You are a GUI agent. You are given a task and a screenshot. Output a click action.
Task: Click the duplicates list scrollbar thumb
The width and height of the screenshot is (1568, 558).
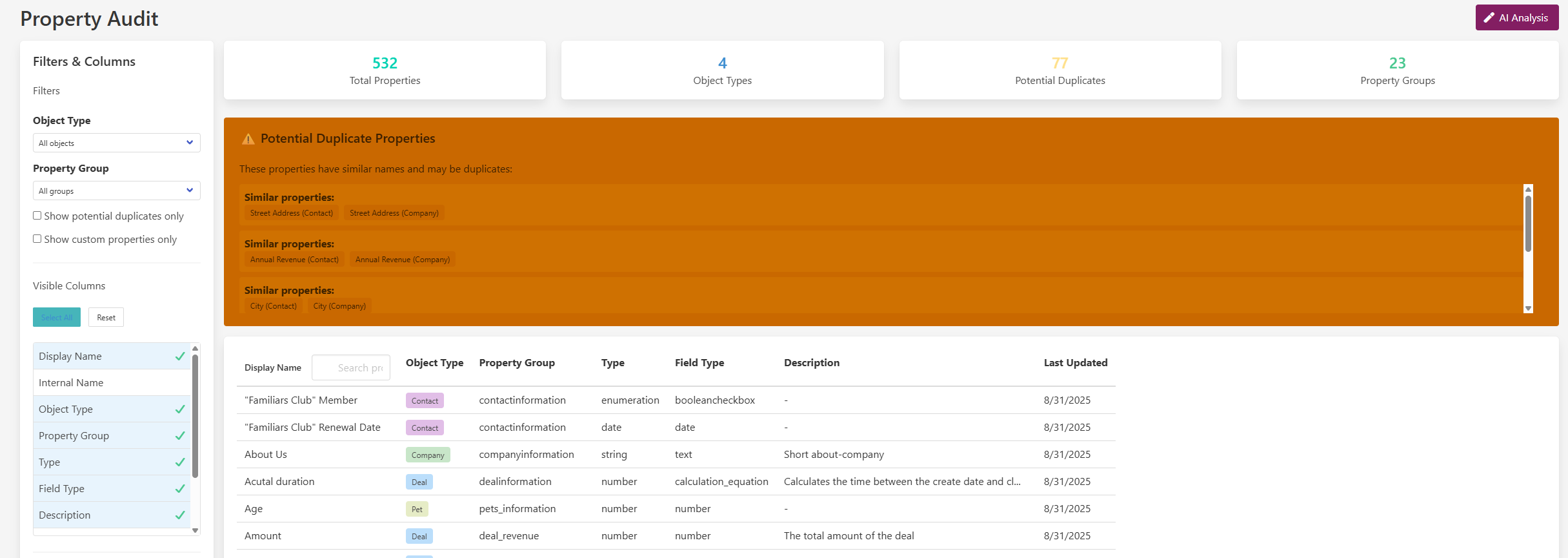point(1528,223)
